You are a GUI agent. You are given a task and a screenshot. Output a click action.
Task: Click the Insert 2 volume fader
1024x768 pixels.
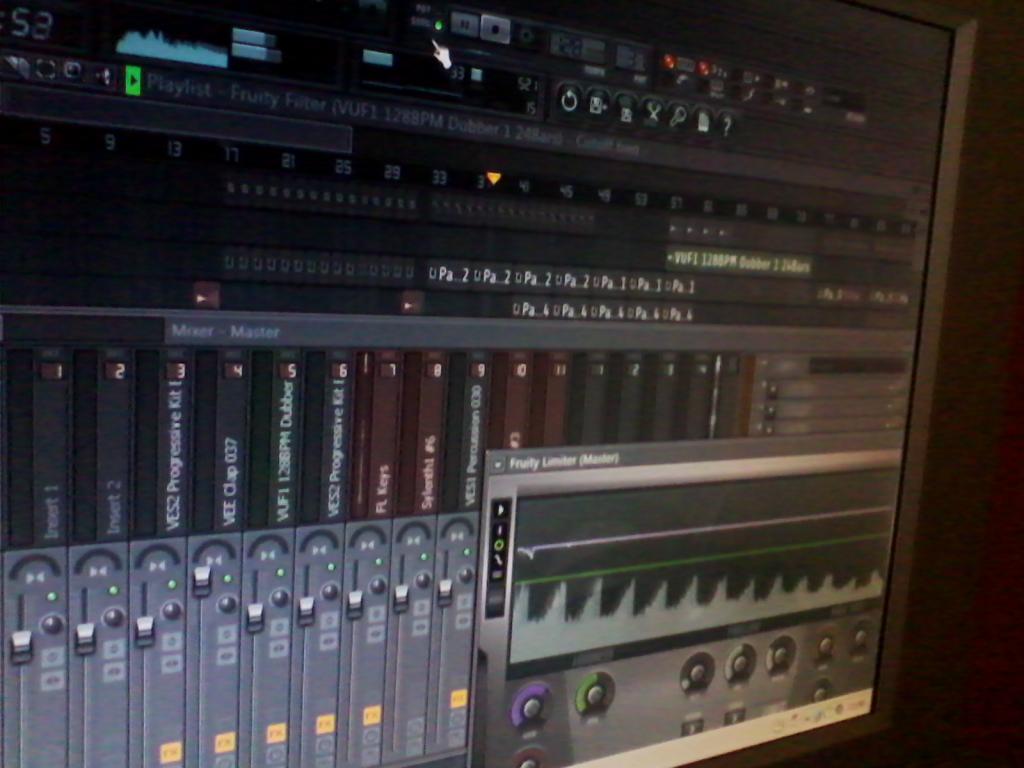[x=85, y=638]
